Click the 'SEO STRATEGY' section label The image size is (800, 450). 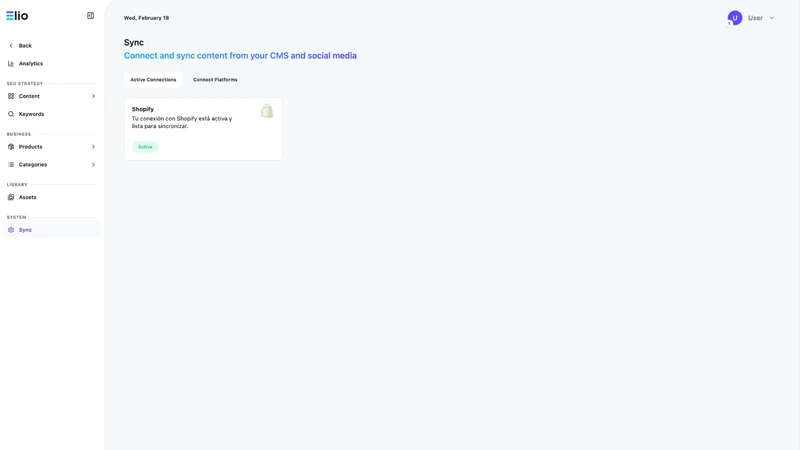[x=25, y=83]
